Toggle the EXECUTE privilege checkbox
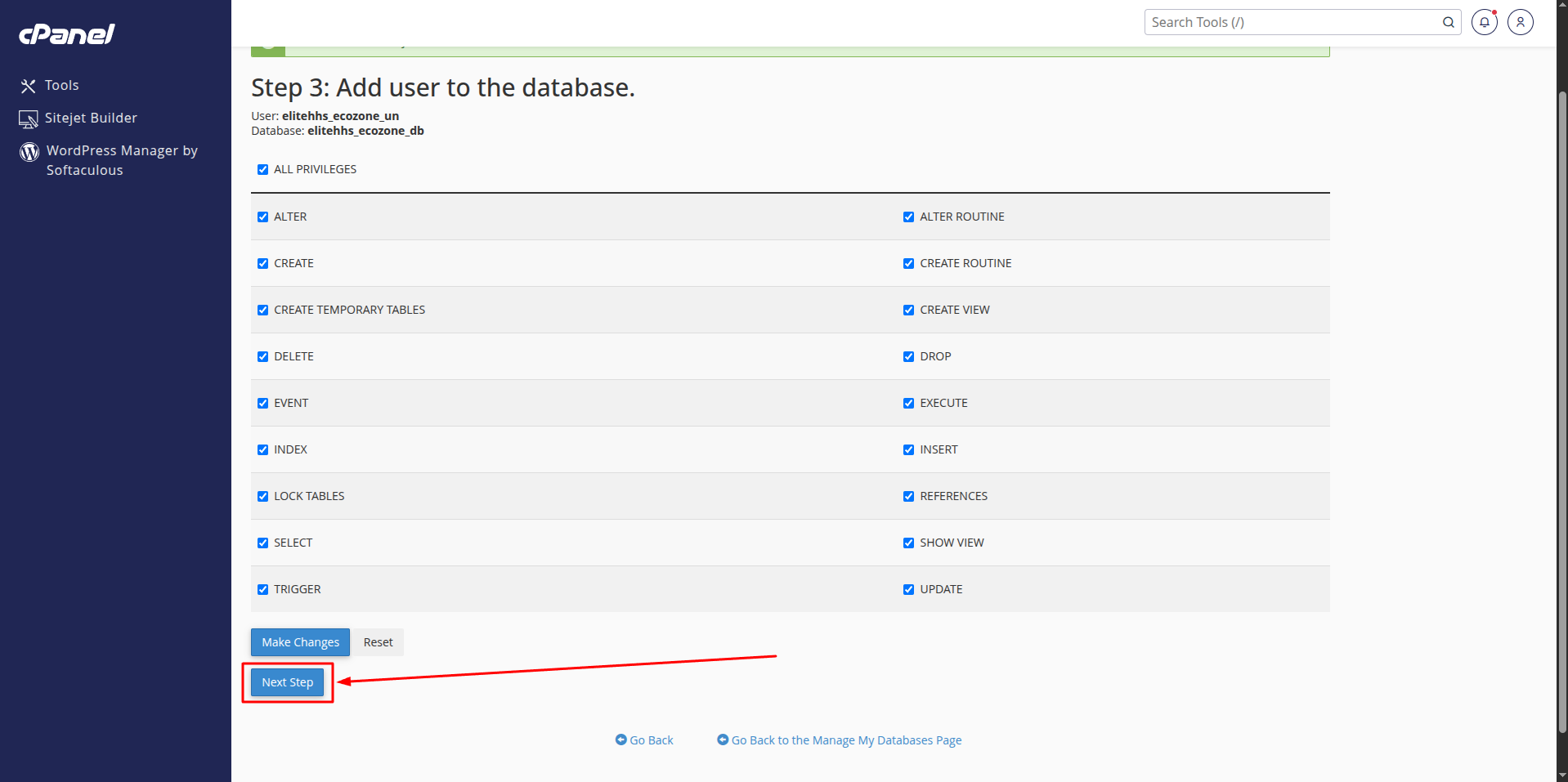This screenshot has height=782, width=1568. pyautogui.click(x=908, y=403)
